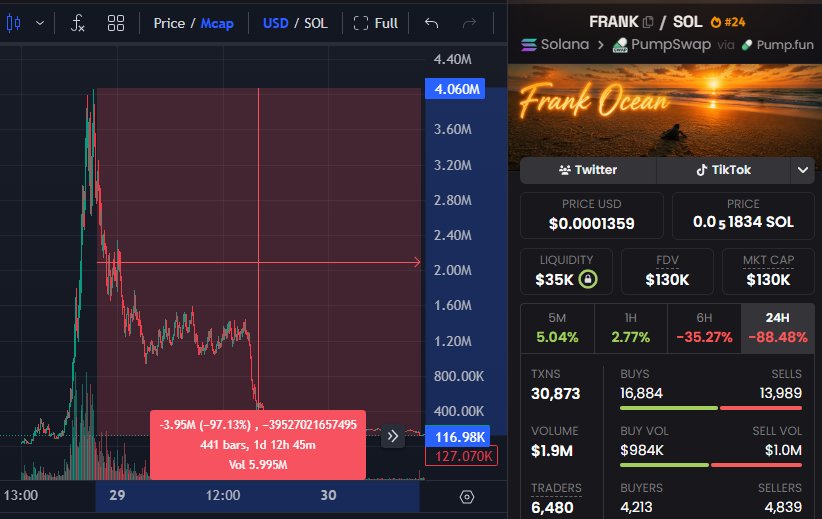Click the redo arrow icon

(469, 23)
